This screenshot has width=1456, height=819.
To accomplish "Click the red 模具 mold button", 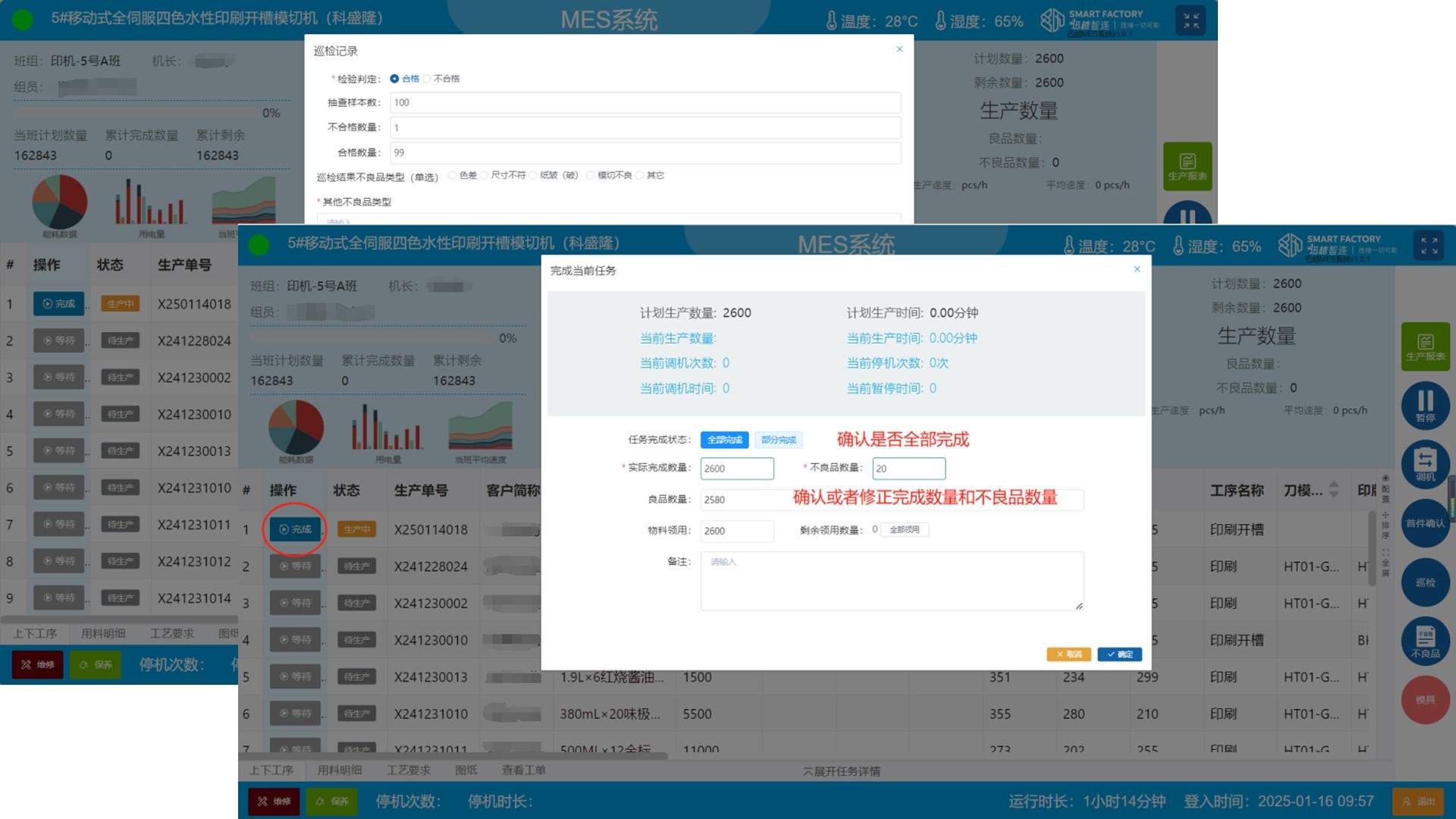I will tap(1425, 699).
